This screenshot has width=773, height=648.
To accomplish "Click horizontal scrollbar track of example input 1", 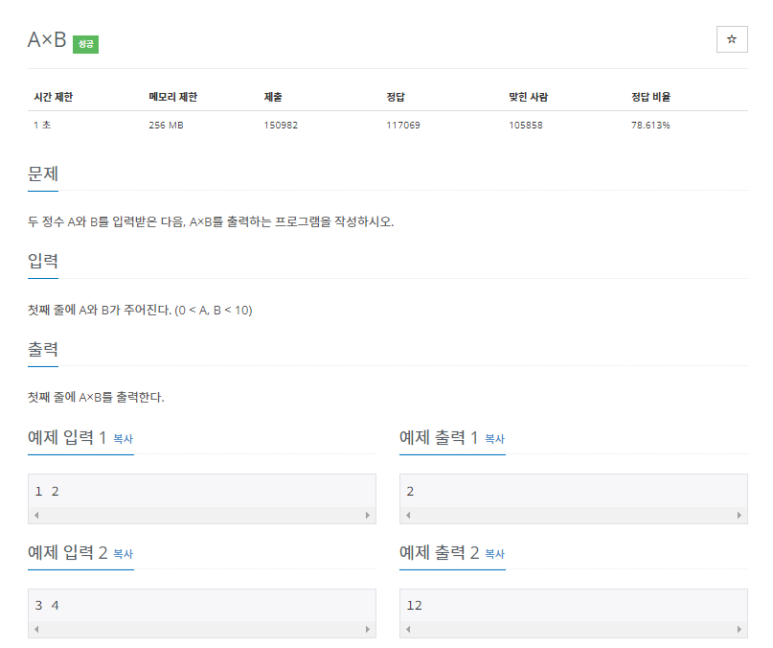I will (202, 515).
